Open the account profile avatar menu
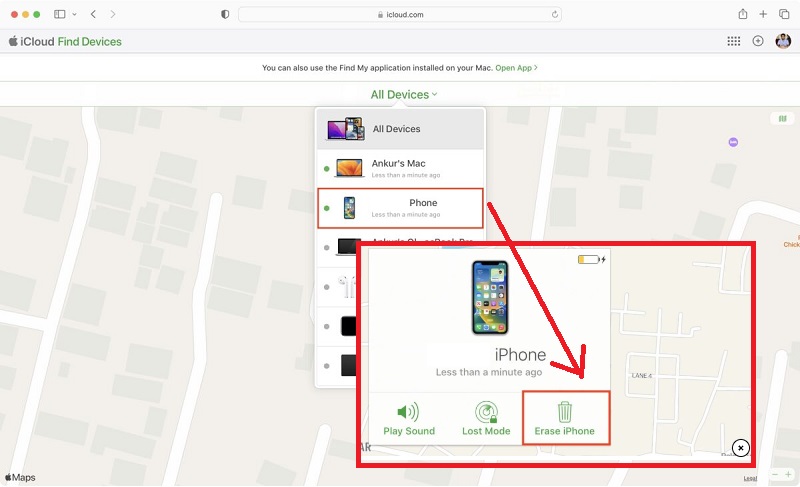Screen dimensions: 800x487 pos(783,41)
